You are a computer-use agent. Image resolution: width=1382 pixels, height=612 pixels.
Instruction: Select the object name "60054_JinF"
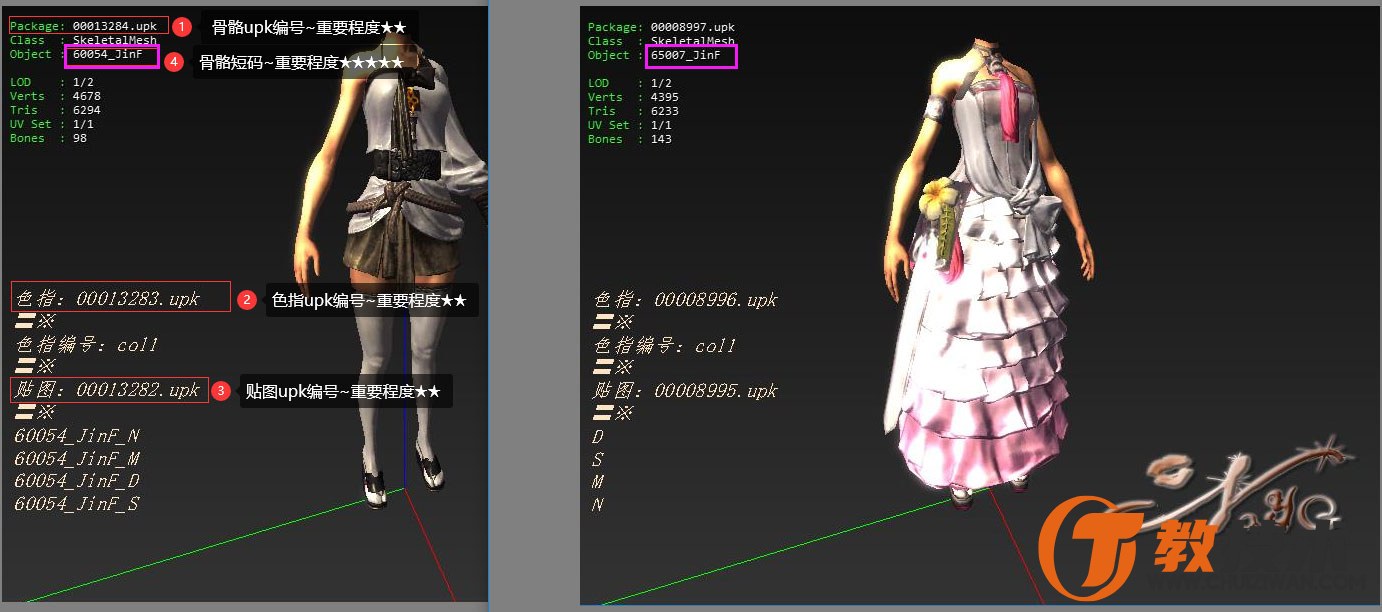108,54
